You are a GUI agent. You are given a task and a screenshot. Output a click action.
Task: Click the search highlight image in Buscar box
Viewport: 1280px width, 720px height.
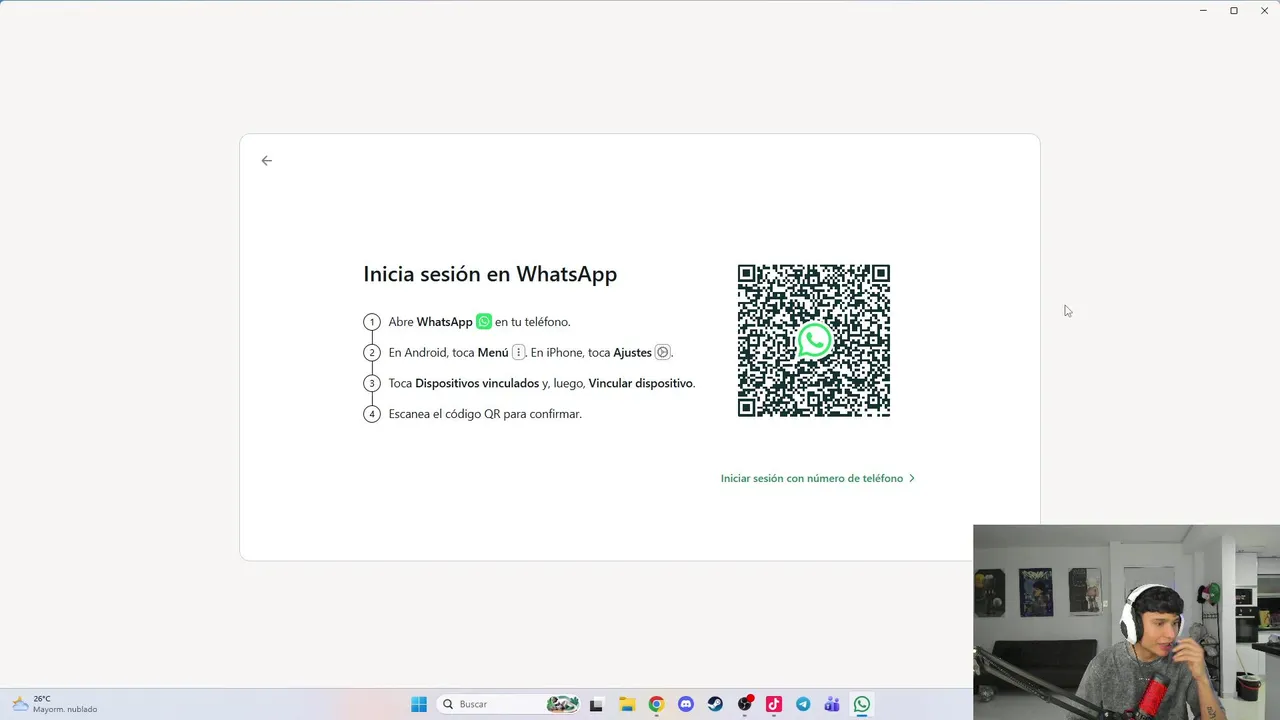click(x=562, y=704)
